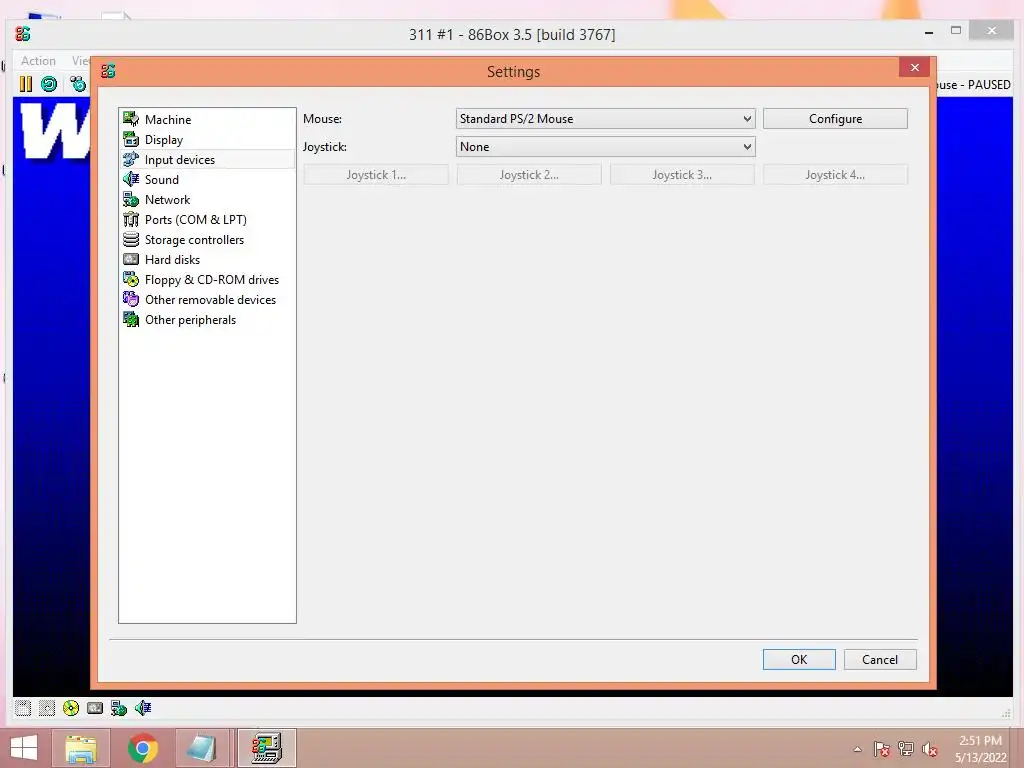The height and width of the screenshot is (768, 1024).
Task: Click the Joystick 1... button
Action: pos(376,175)
